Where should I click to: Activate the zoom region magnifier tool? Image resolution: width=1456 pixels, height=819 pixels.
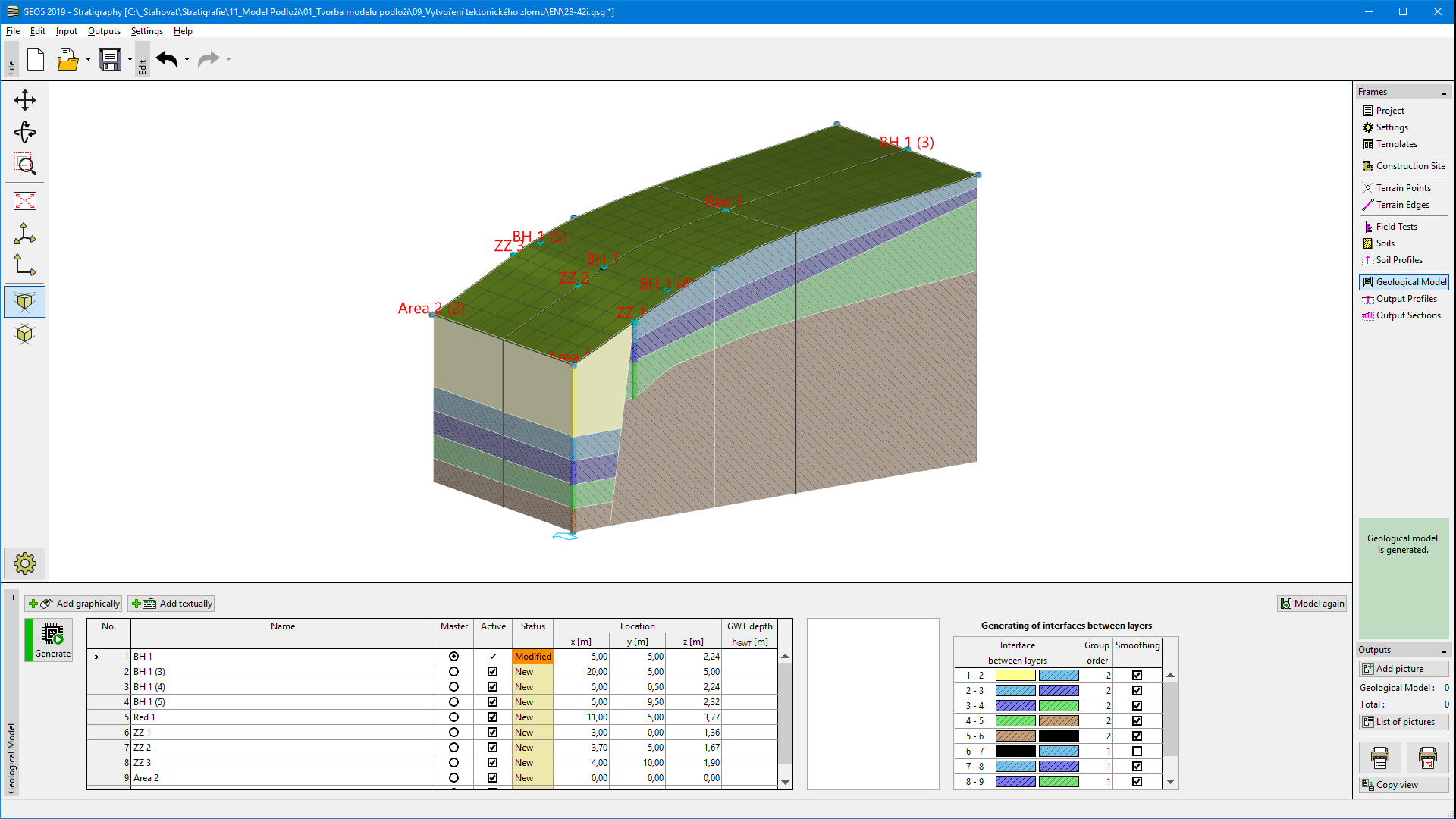tap(25, 165)
